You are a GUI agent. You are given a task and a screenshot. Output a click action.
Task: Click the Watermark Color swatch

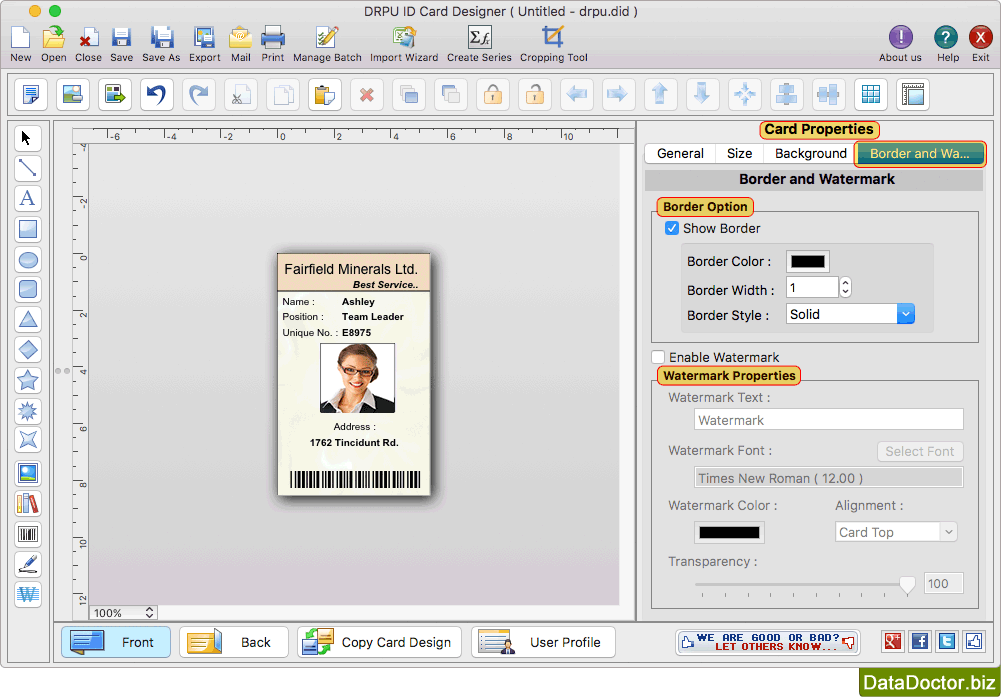[x=729, y=532]
